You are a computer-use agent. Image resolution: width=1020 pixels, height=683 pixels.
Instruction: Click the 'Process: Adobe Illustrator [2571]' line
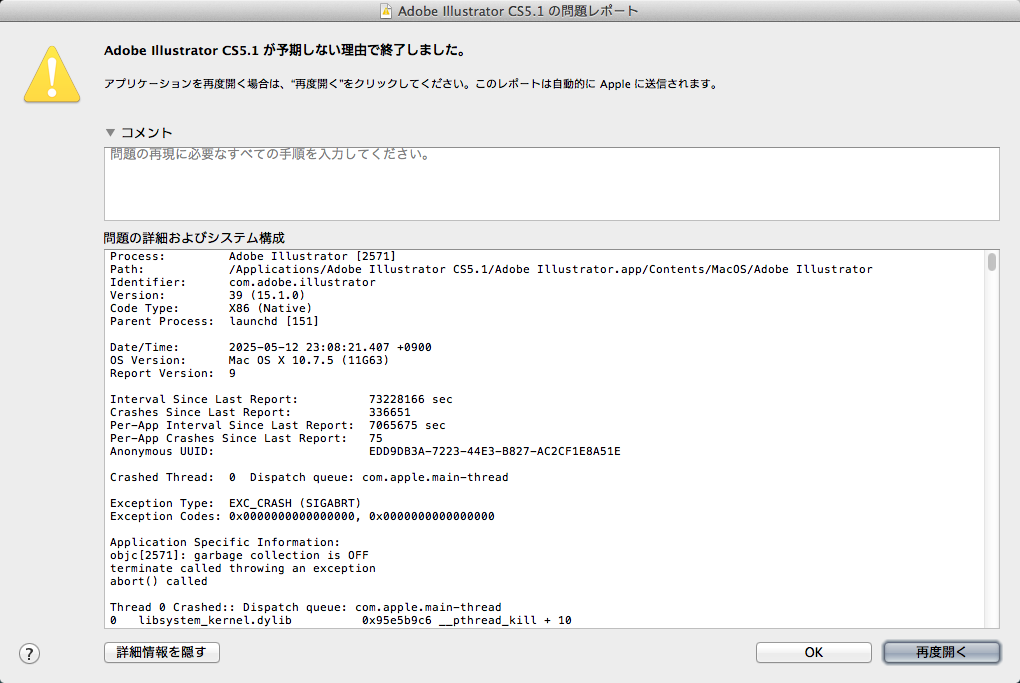click(252, 256)
